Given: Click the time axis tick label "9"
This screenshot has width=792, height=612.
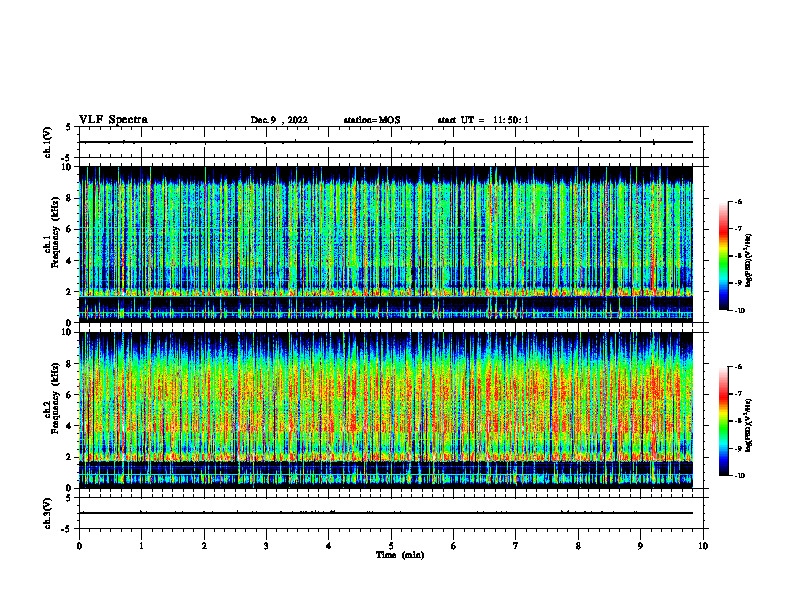Looking at the screenshot, I should [640, 546].
